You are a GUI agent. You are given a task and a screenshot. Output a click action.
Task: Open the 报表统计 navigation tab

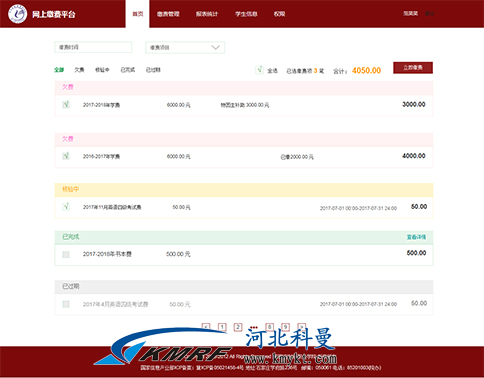tap(207, 14)
